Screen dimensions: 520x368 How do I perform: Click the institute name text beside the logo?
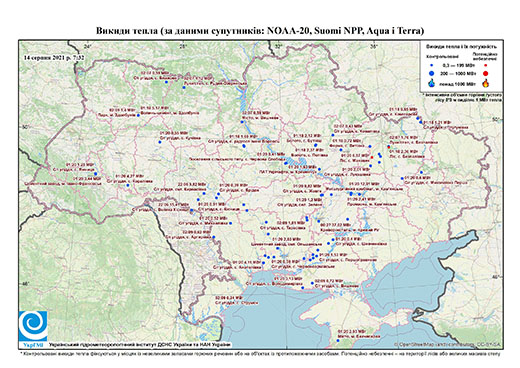[139, 345]
